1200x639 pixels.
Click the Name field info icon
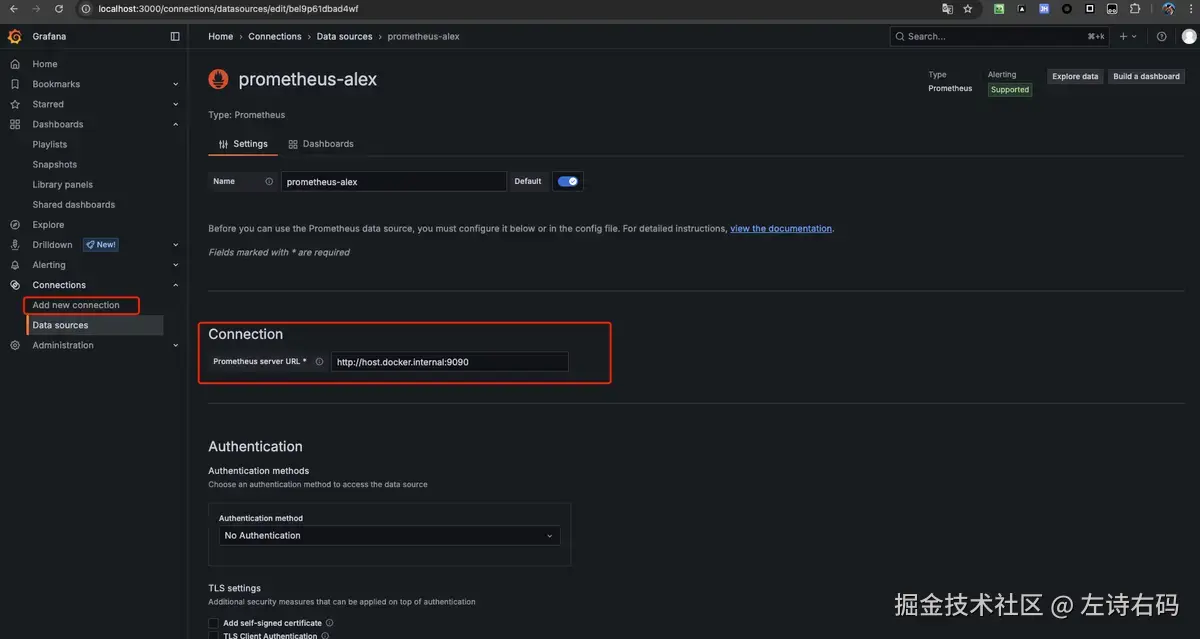coord(269,182)
